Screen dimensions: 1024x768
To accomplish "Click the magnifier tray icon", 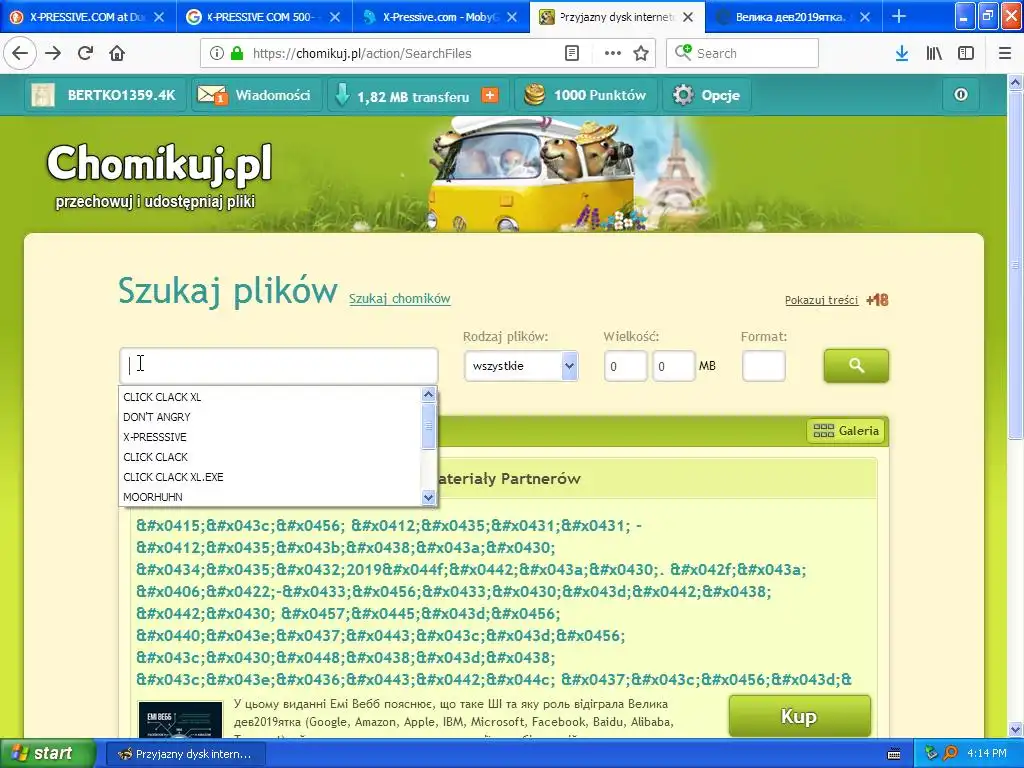I will click(x=950, y=754).
